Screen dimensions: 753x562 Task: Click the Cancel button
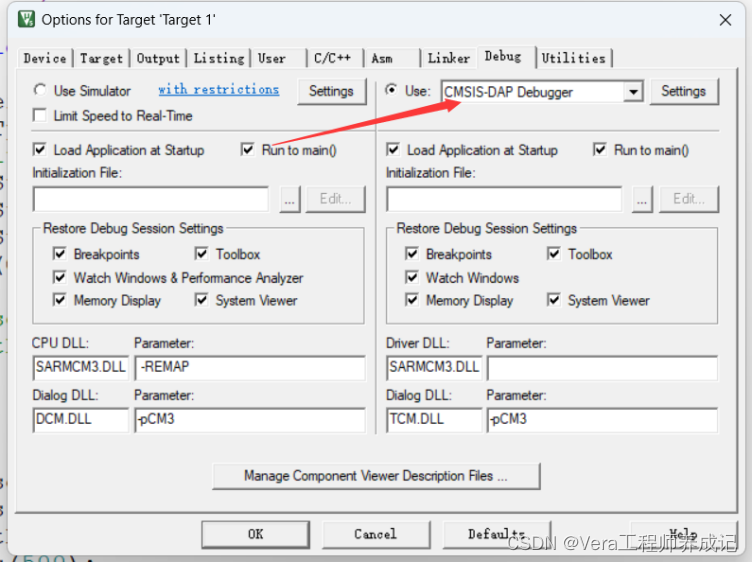tap(376, 534)
